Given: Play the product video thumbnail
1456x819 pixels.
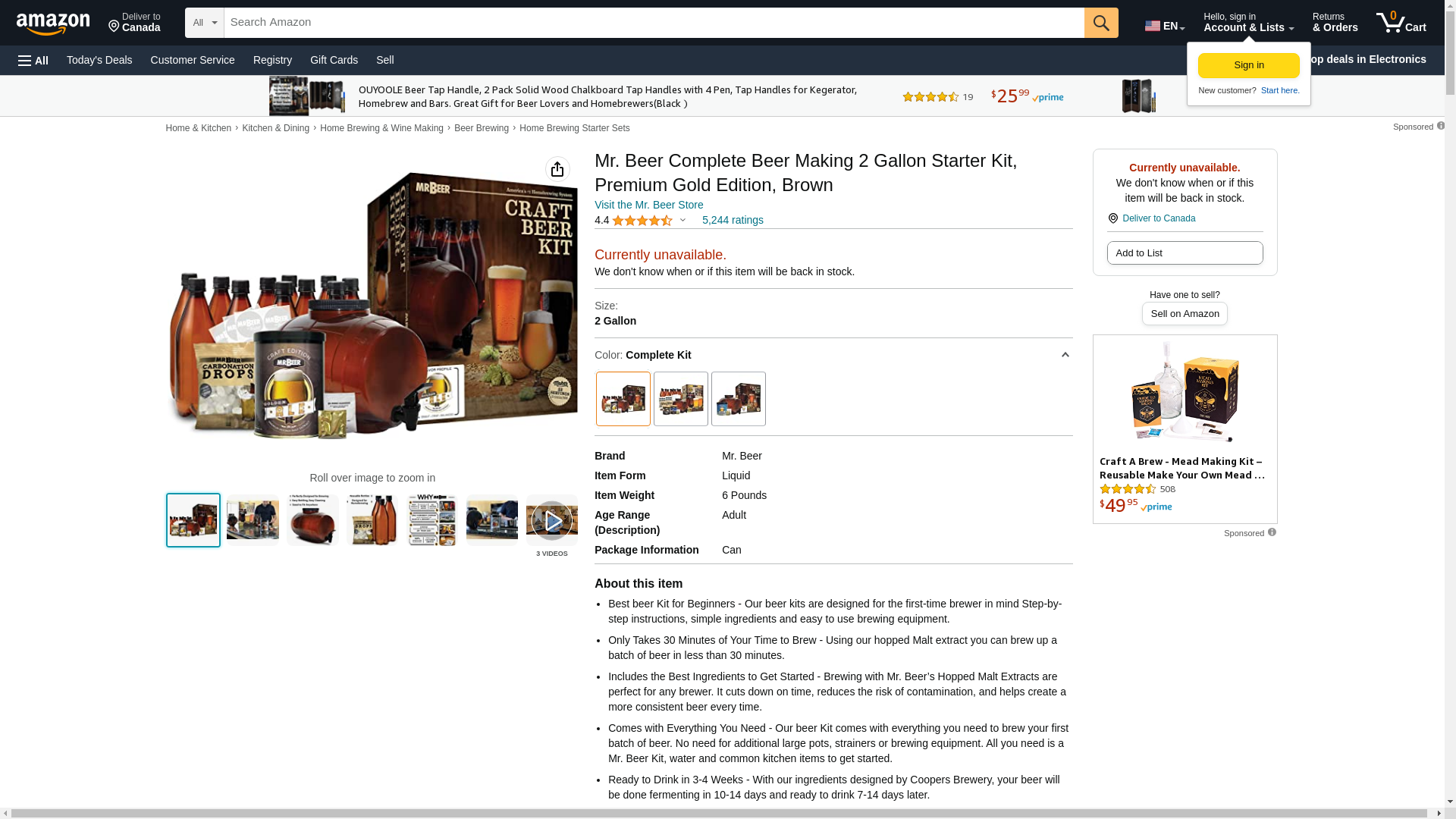Looking at the screenshot, I should (x=552, y=520).
